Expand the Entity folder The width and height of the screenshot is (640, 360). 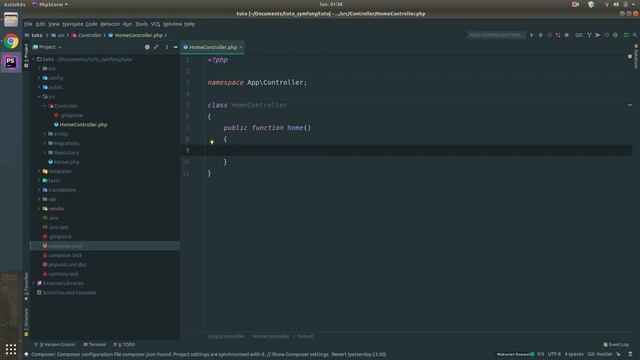[45, 134]
